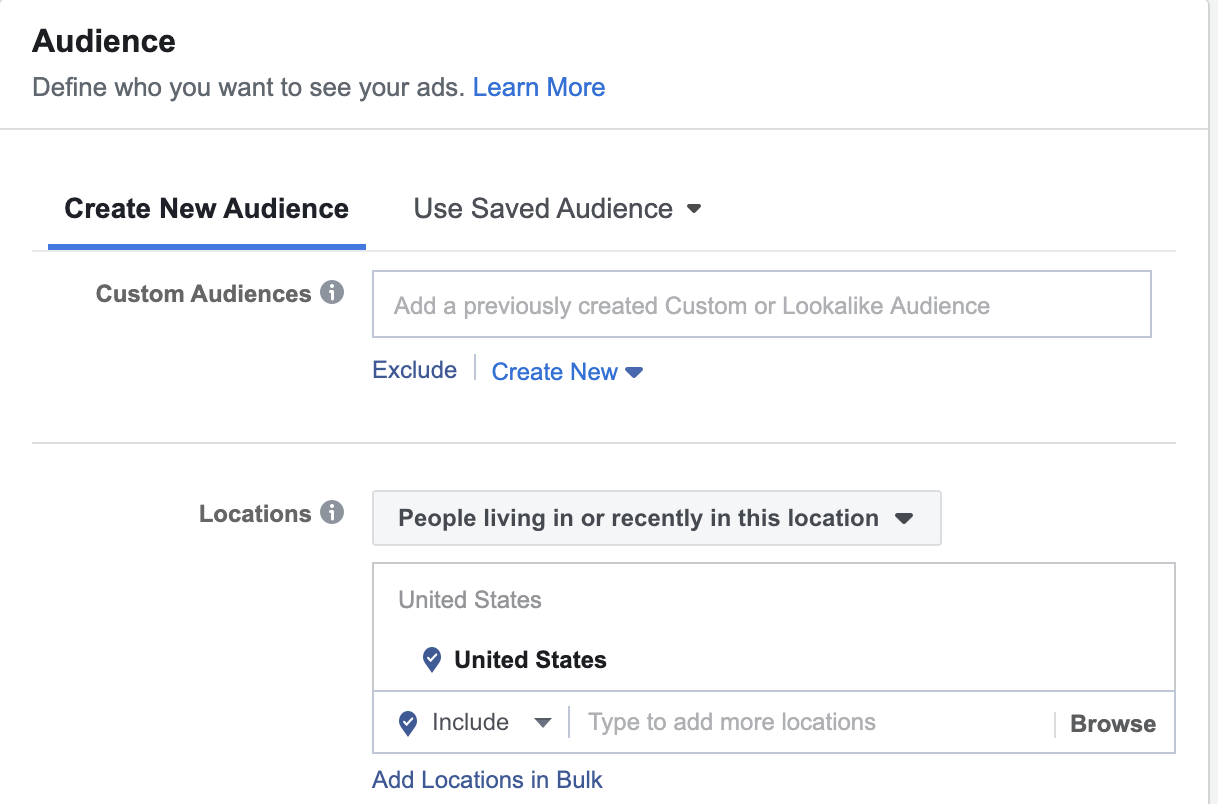Click the grey United States country heading
The image size is (1218, 804).
pos(470,600)
